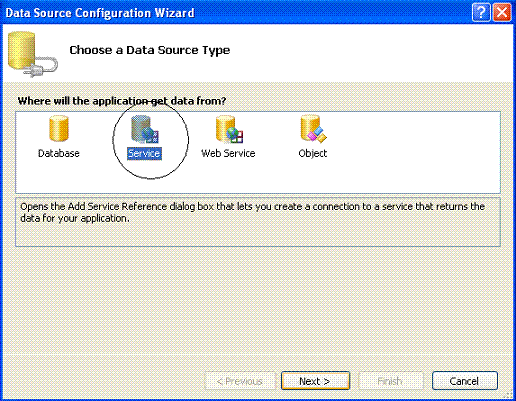
Task: Click the Data Source Configuration Wizard title bar
Action: [x=233, y=13]
